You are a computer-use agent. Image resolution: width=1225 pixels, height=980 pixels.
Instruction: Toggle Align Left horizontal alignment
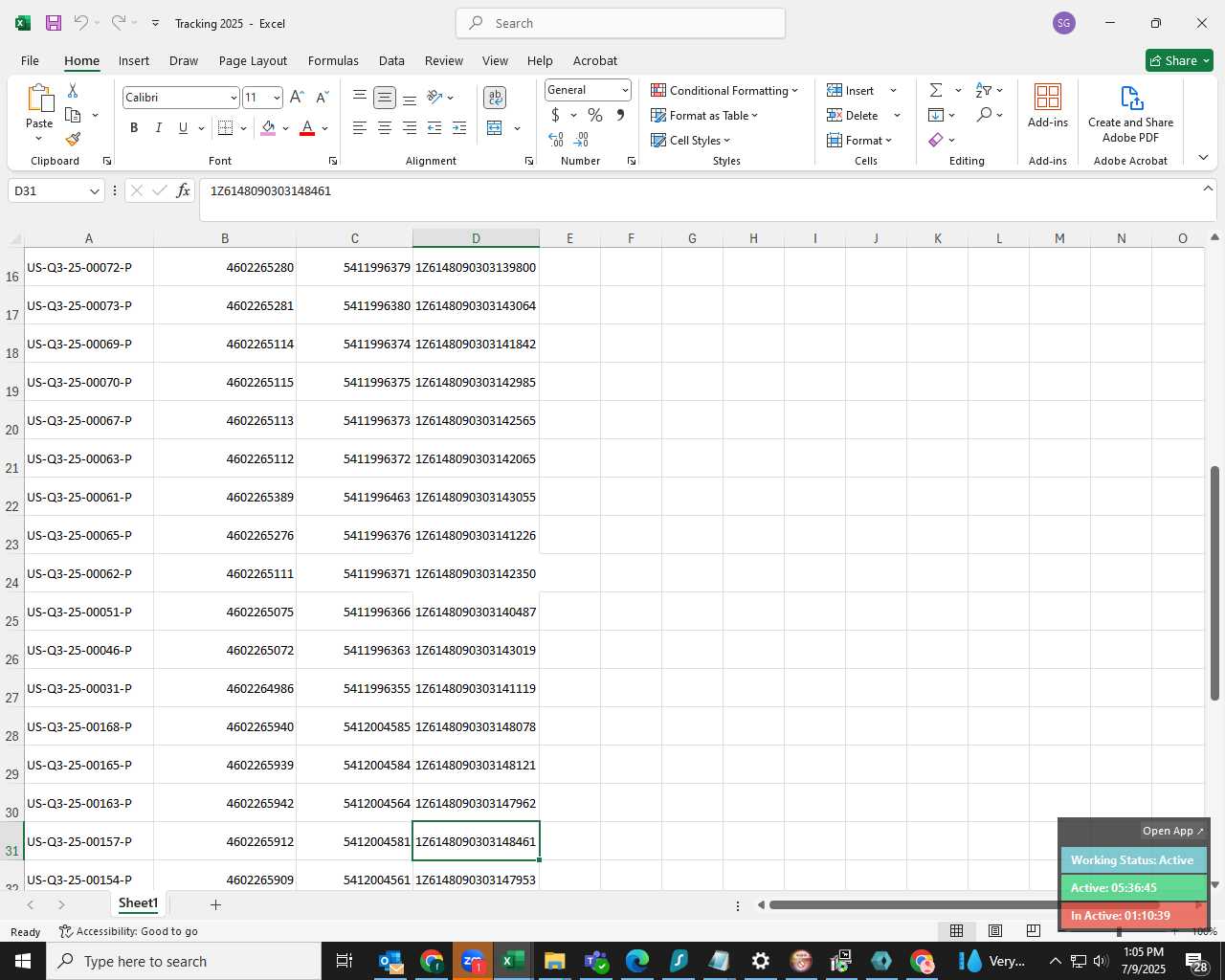click(x=360, y=128)
